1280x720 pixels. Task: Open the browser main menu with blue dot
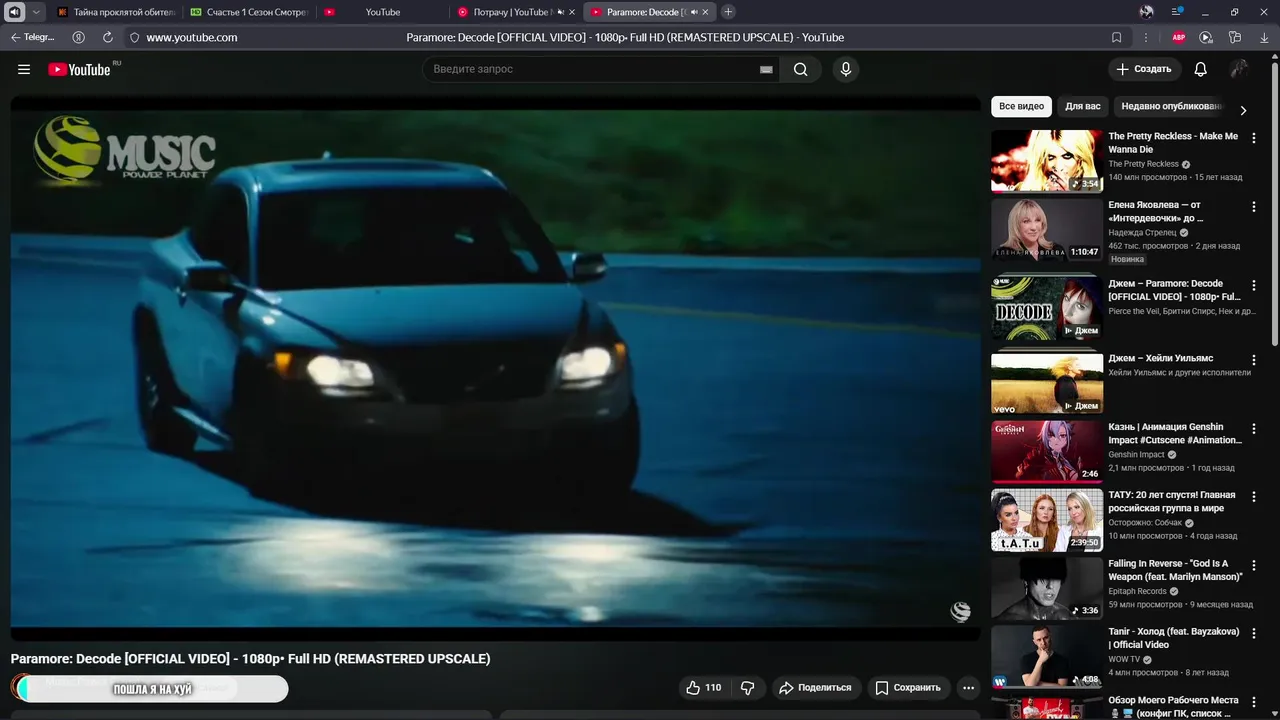(1177, 12)
